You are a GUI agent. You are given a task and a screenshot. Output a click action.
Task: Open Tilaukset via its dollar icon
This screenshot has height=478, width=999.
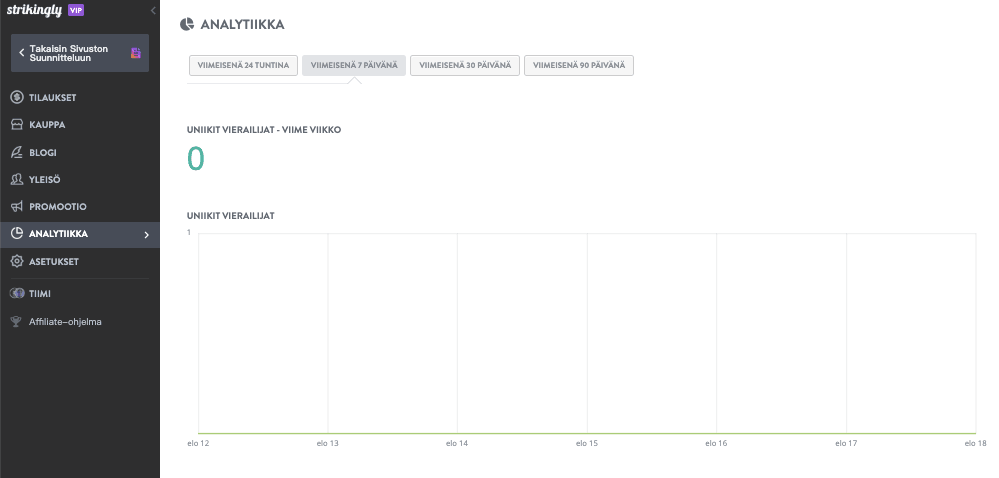tap(17, 97)
